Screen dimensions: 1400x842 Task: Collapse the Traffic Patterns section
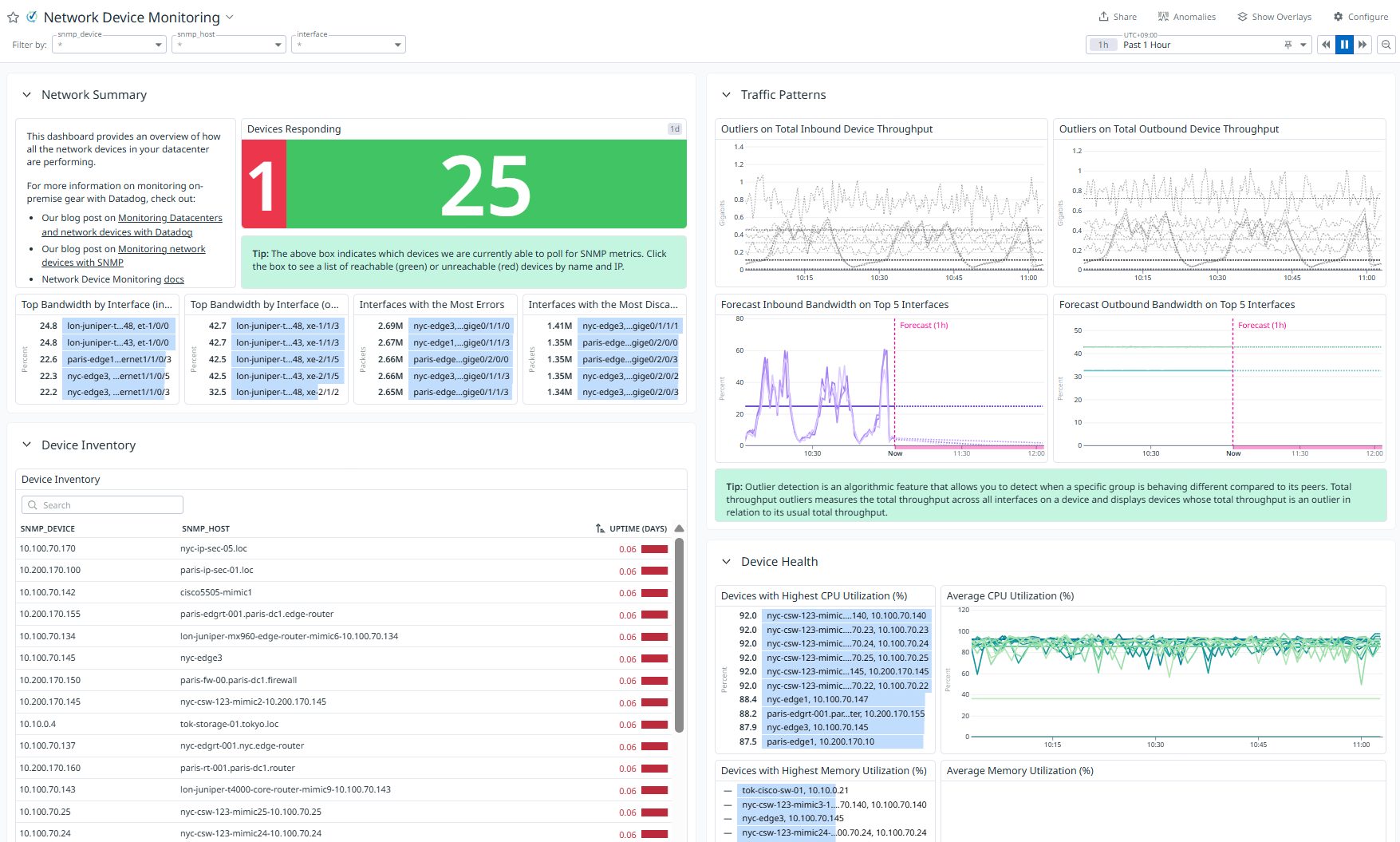(726, 95)
